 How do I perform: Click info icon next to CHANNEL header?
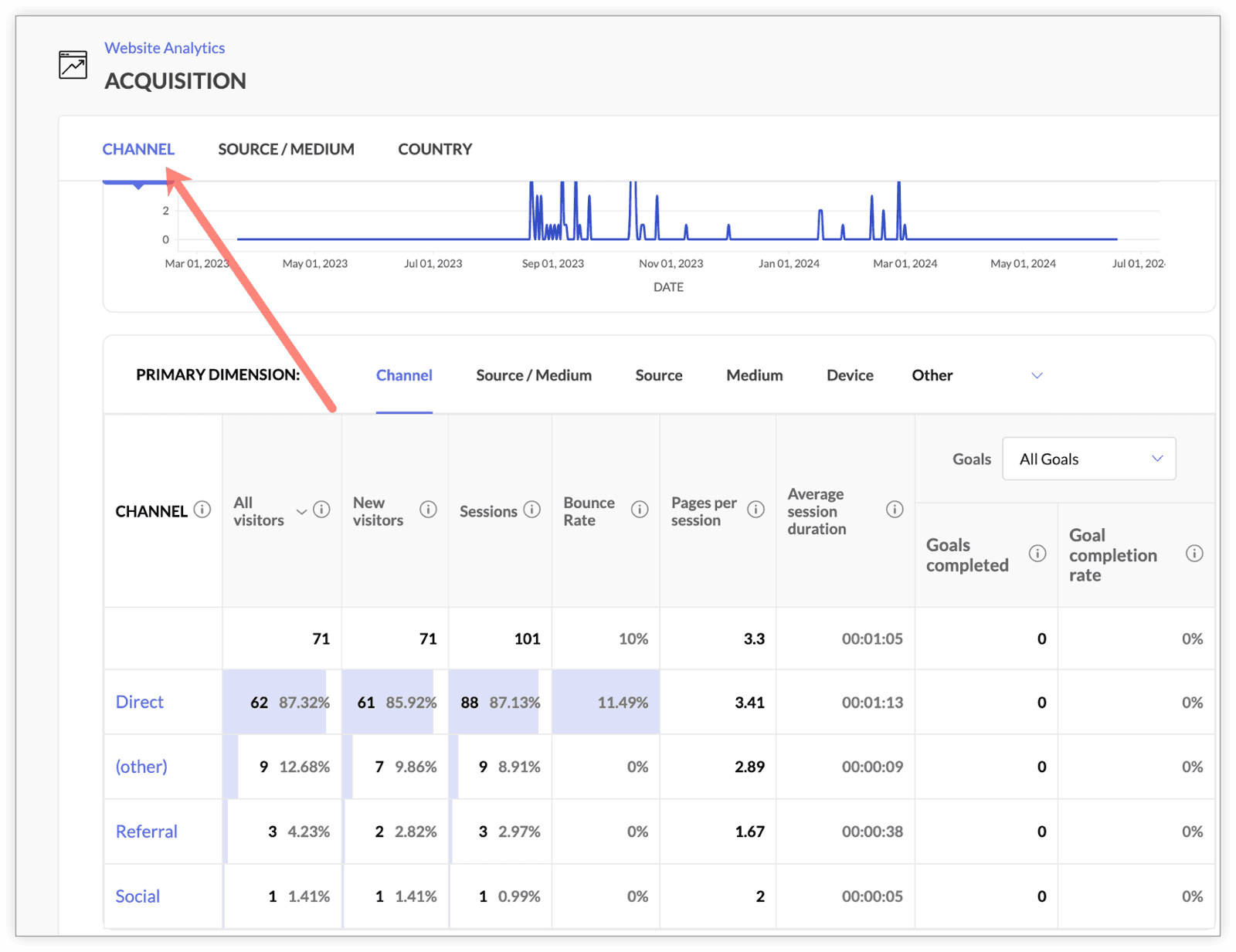click(202, 510)
